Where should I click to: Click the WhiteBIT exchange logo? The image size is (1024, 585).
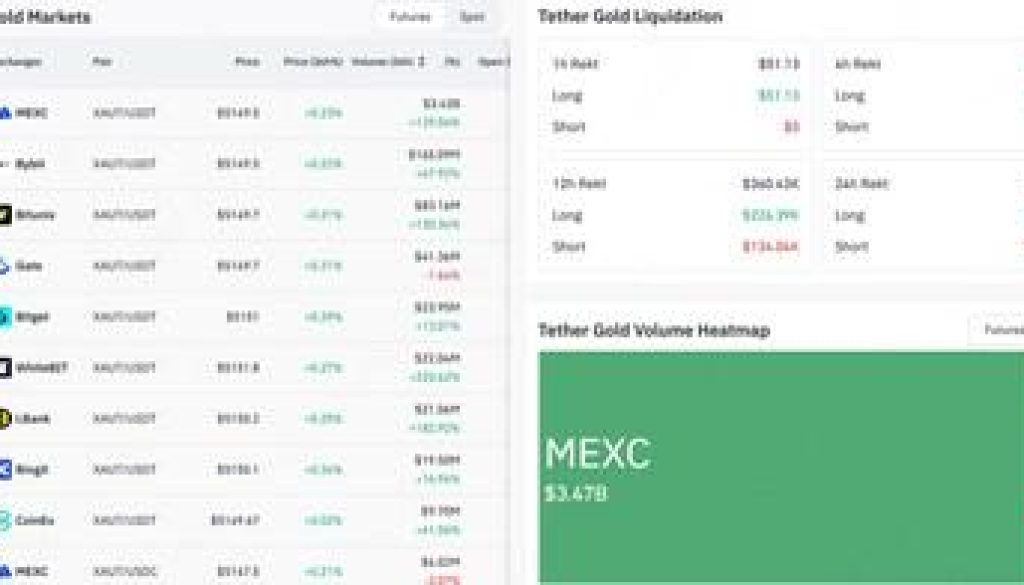point(5,368)
